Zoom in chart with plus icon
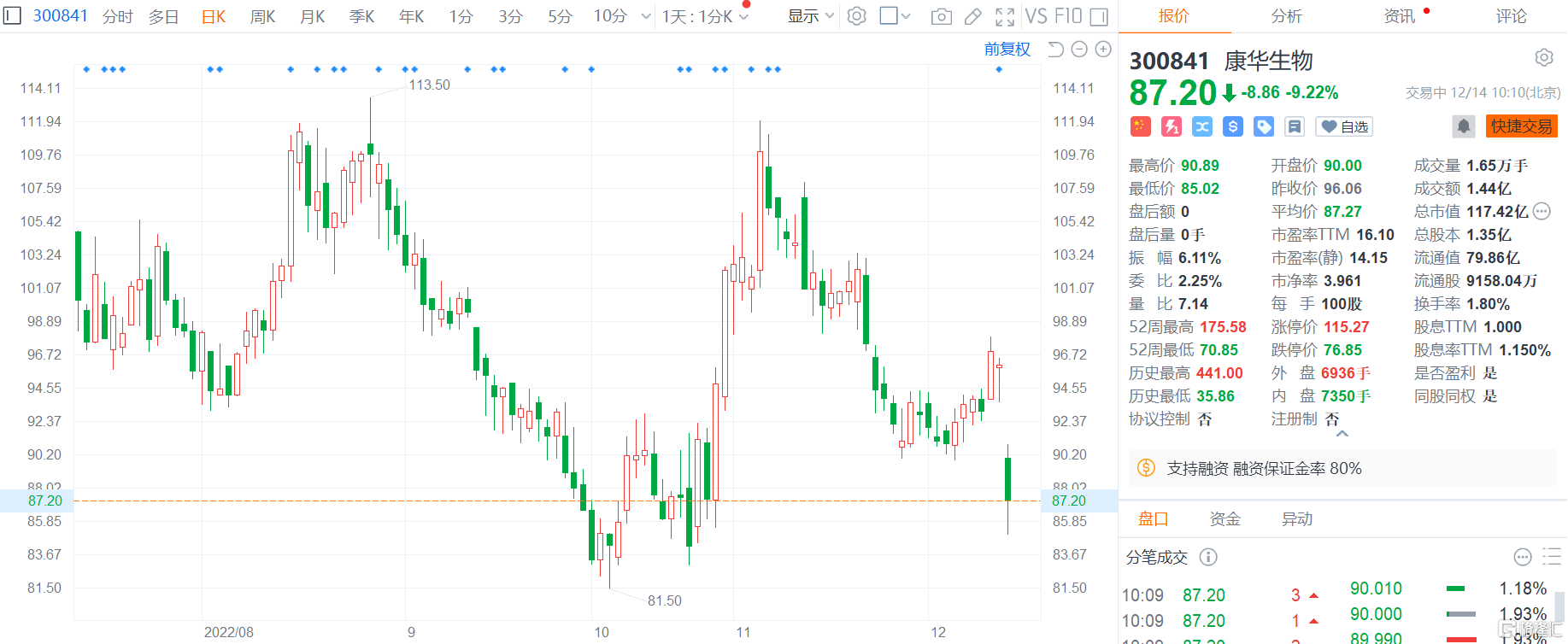This screenshot has height=644, width=1568. tap(1103, 50)
